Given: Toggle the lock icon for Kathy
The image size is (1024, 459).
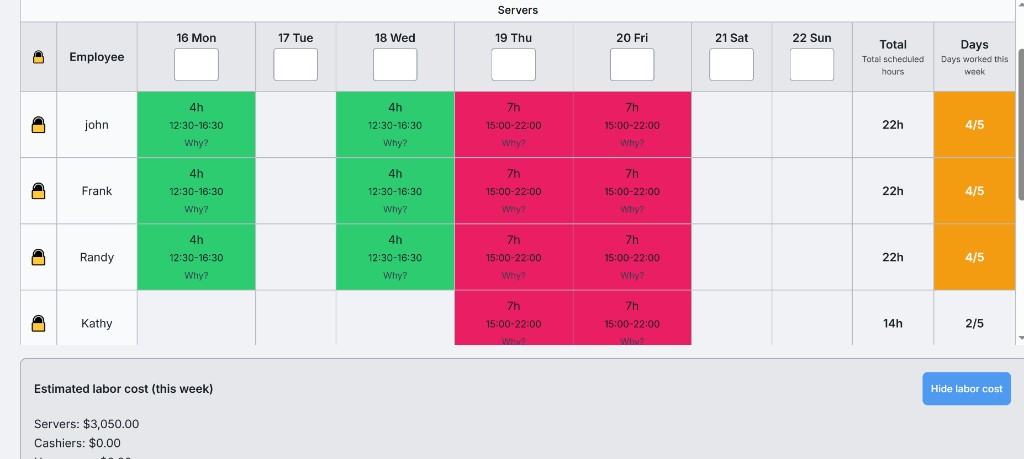Looking at the screenshot, I should coord(38,323).
